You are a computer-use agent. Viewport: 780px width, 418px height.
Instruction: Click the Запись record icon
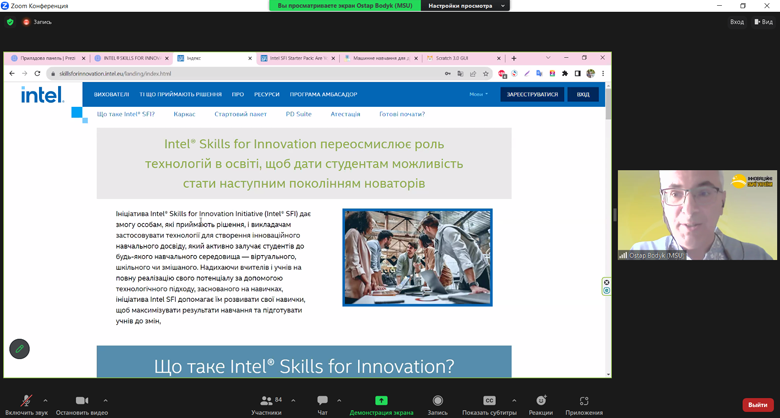click(437, 401)
